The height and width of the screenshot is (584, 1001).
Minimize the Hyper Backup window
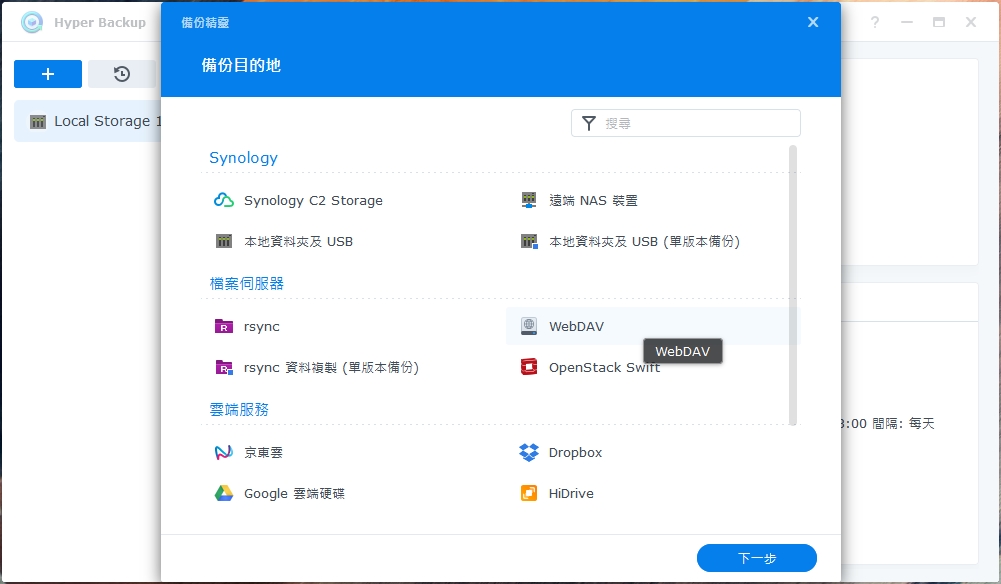pyautogui.click(x=907, y=22)
